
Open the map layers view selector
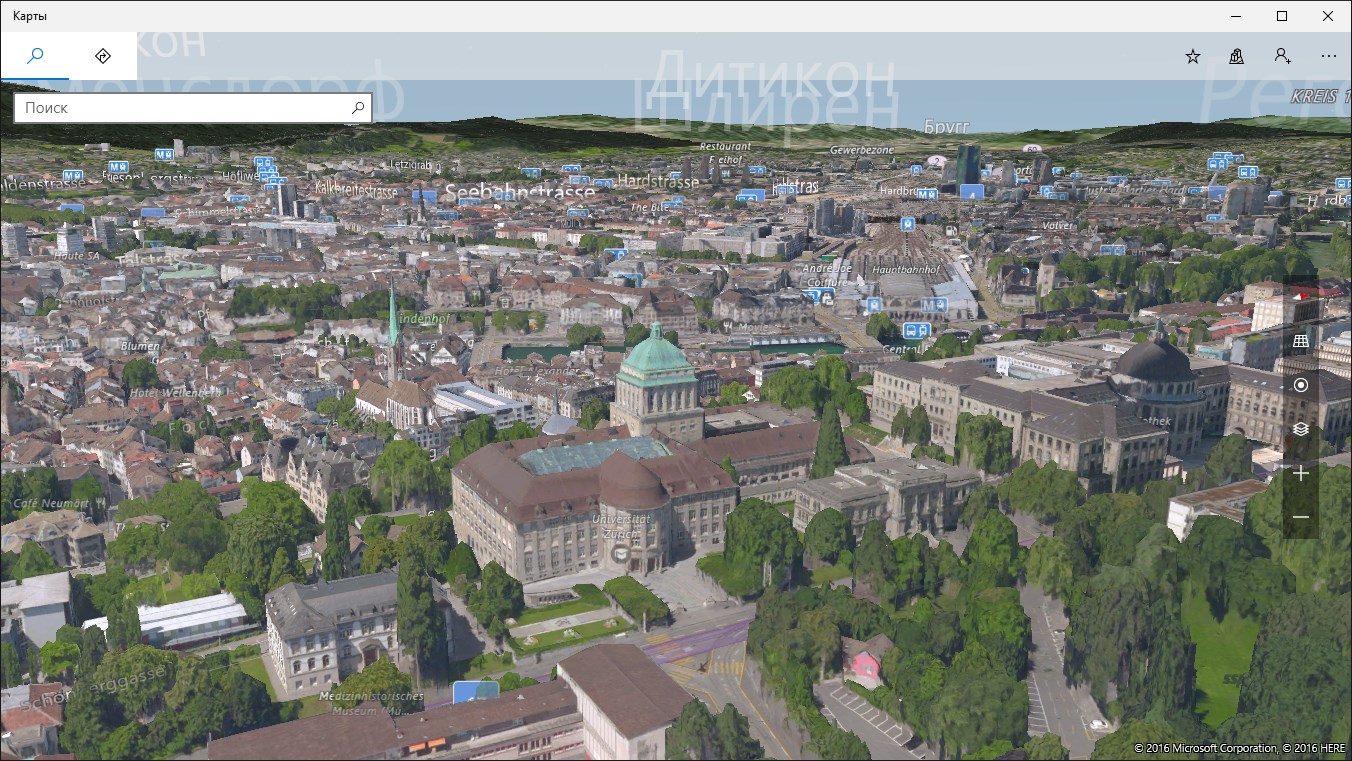(x=1301, y=429)
